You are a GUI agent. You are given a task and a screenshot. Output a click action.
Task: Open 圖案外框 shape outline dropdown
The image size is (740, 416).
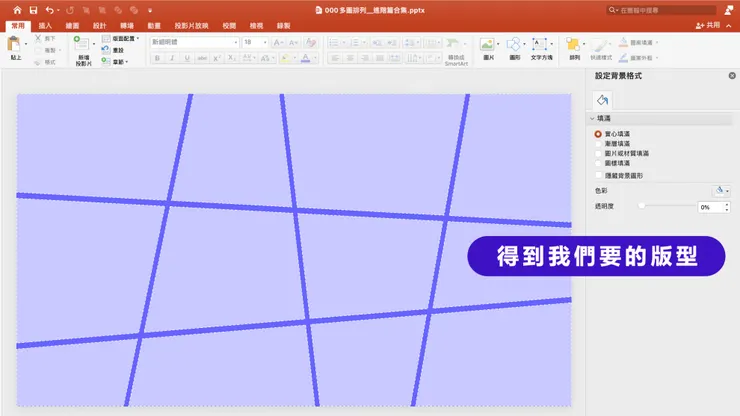pos(638,58)
